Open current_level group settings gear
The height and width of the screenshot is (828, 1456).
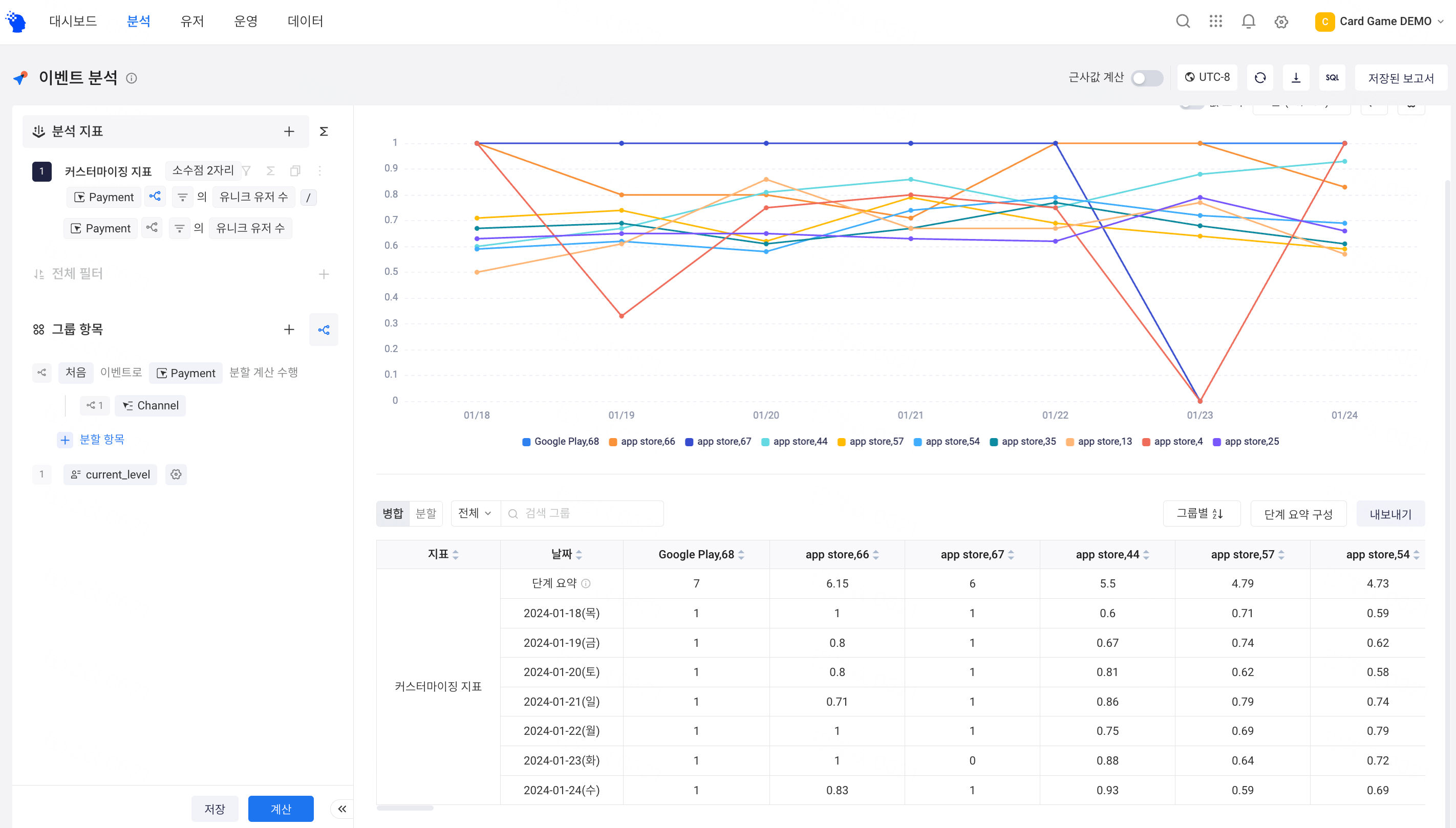pos(176,474)
